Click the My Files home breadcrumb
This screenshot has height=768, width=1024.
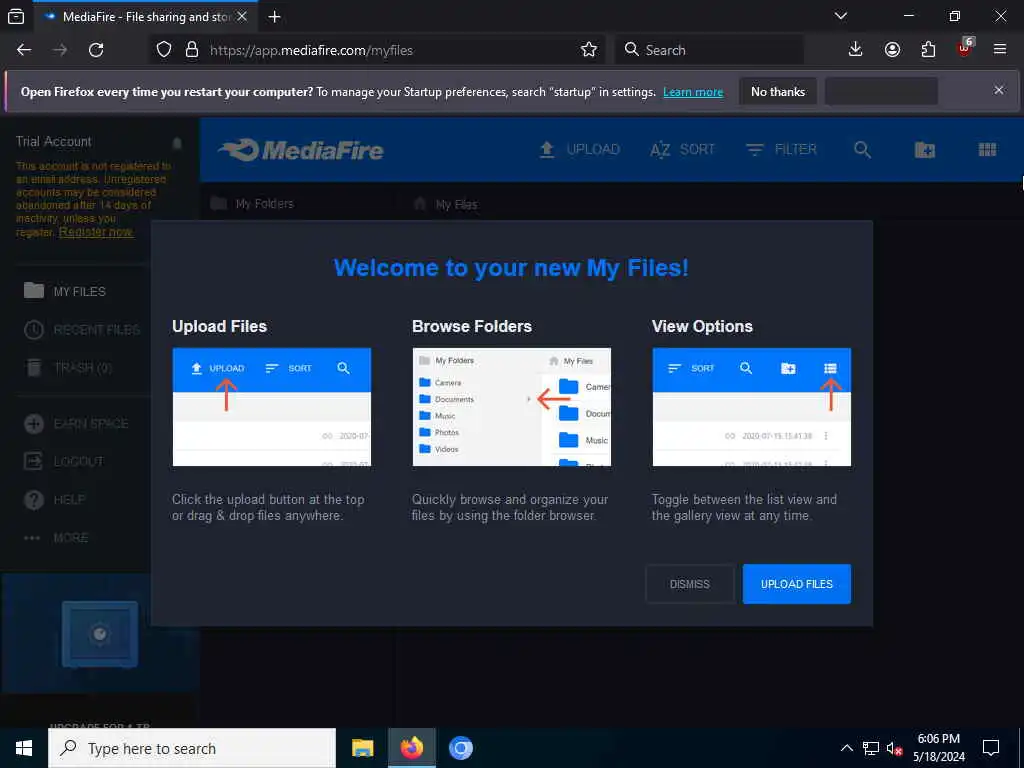click(446, 204)
